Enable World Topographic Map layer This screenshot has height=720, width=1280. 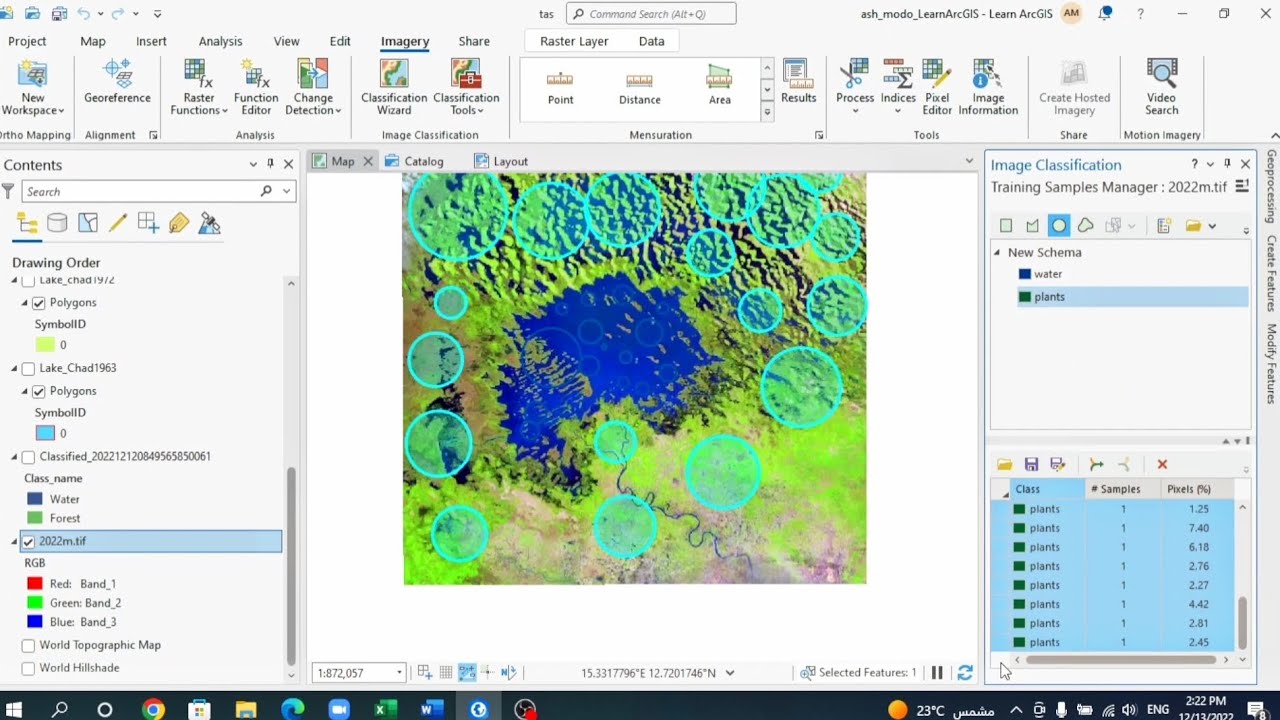click(x=28, y=646)
